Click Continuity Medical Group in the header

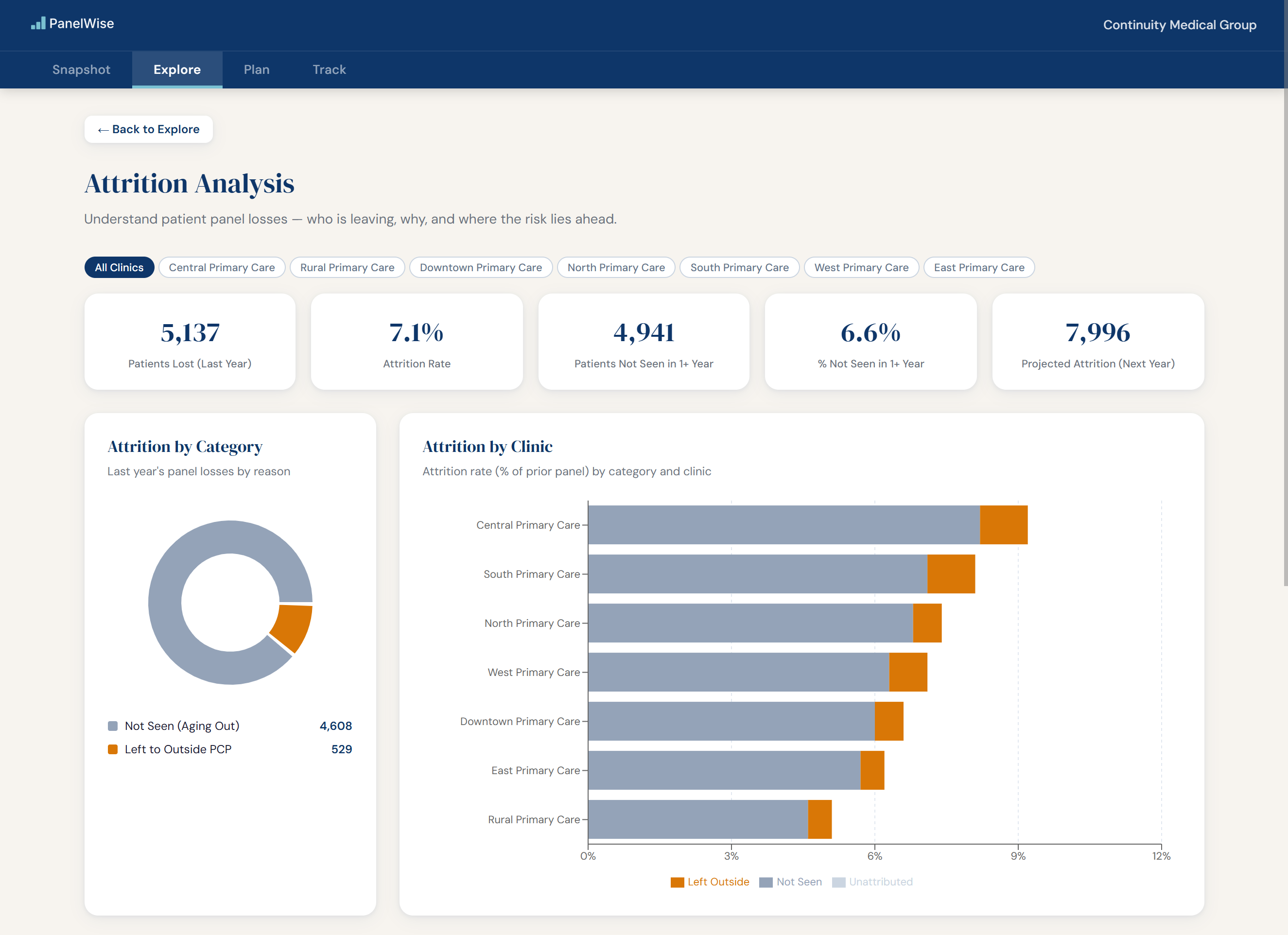[1179, 24]
